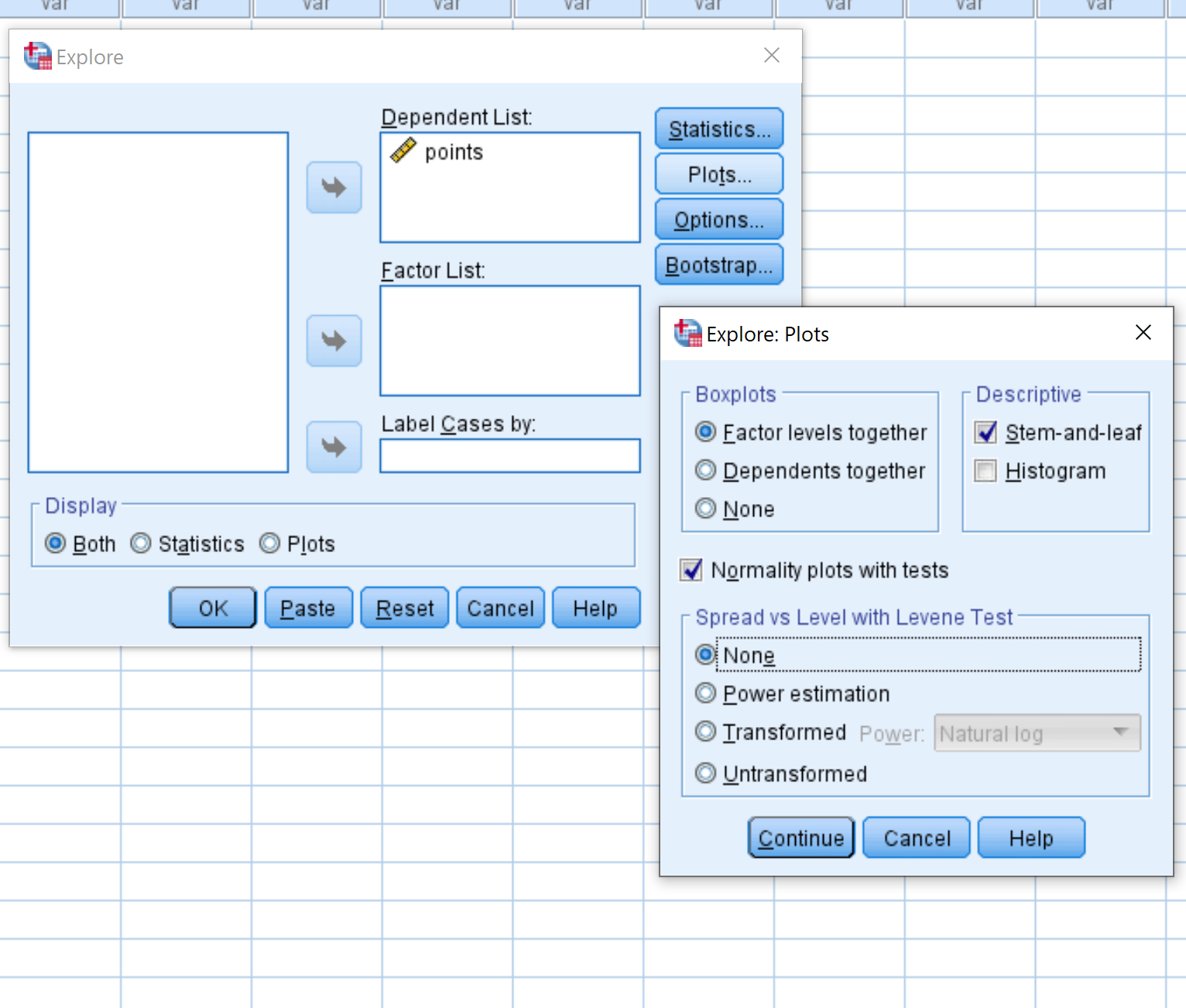Close the Explore dialog window

pyautogui.click(x=772, y=55)
